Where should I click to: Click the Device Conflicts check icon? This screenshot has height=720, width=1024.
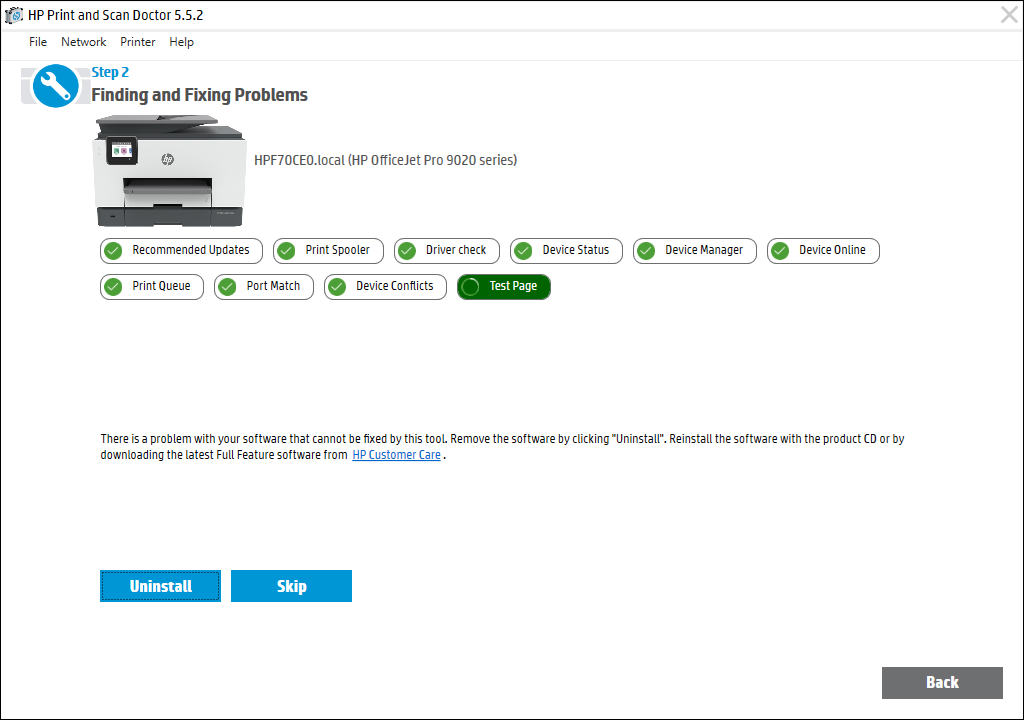pos(339,287)
